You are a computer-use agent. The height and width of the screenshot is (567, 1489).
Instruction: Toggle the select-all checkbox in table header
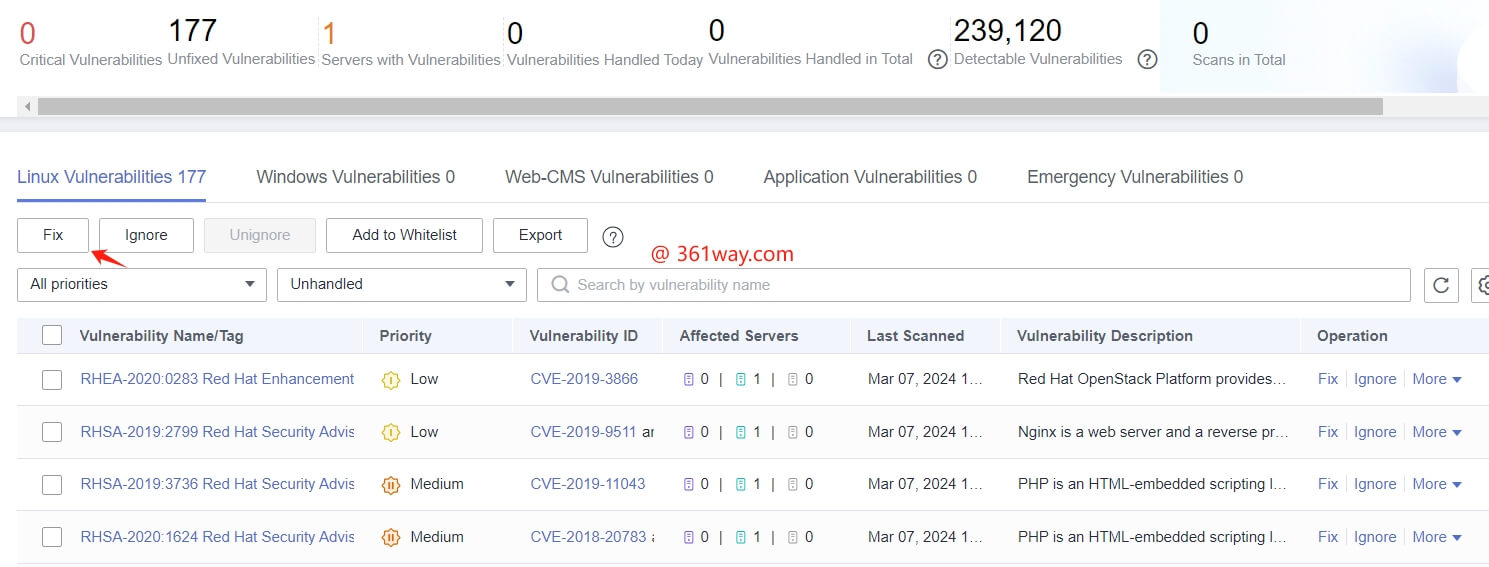coord(52,336)
